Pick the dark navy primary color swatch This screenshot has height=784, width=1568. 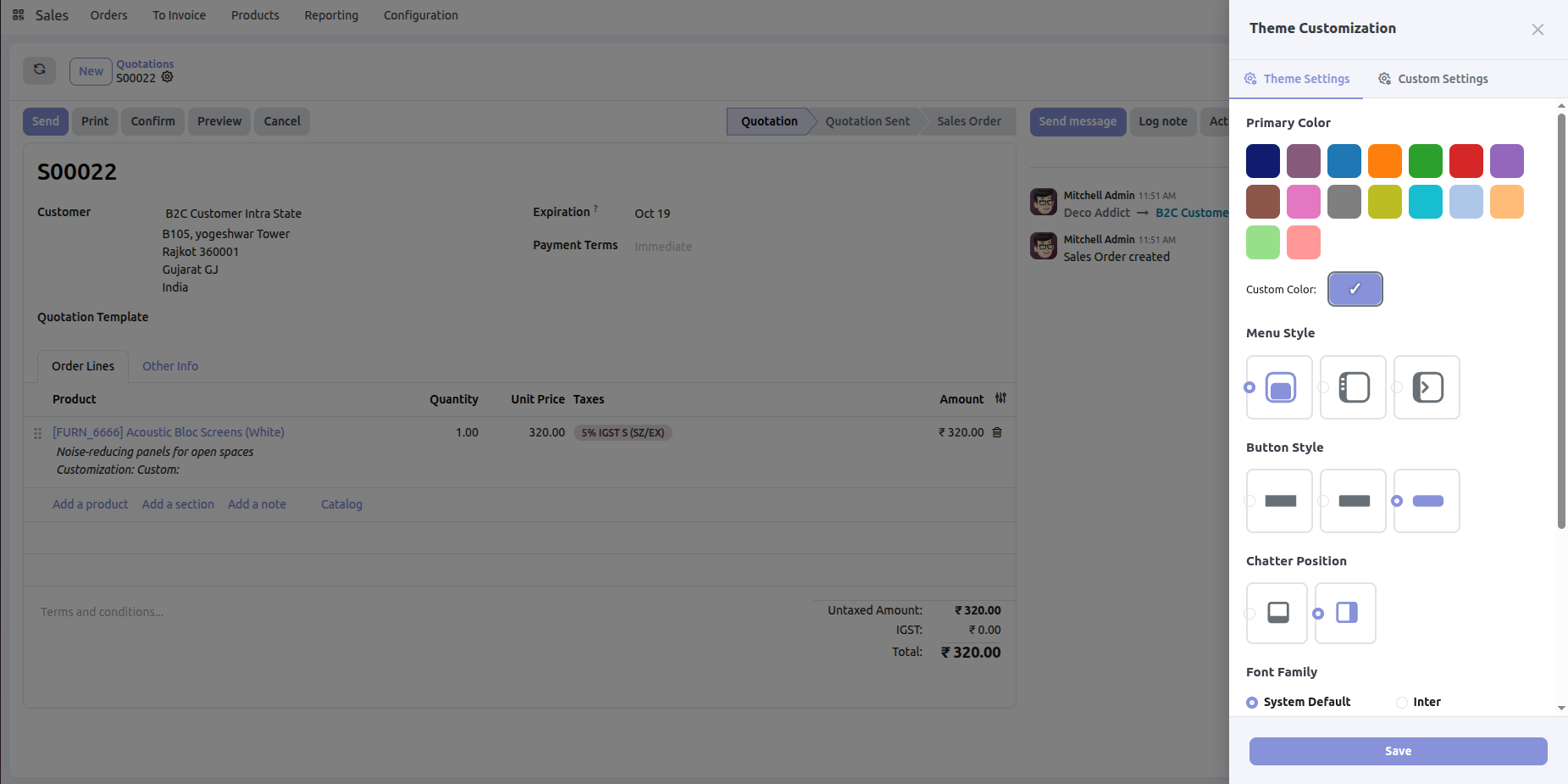pyautogui.click(x=1263, y=161)
